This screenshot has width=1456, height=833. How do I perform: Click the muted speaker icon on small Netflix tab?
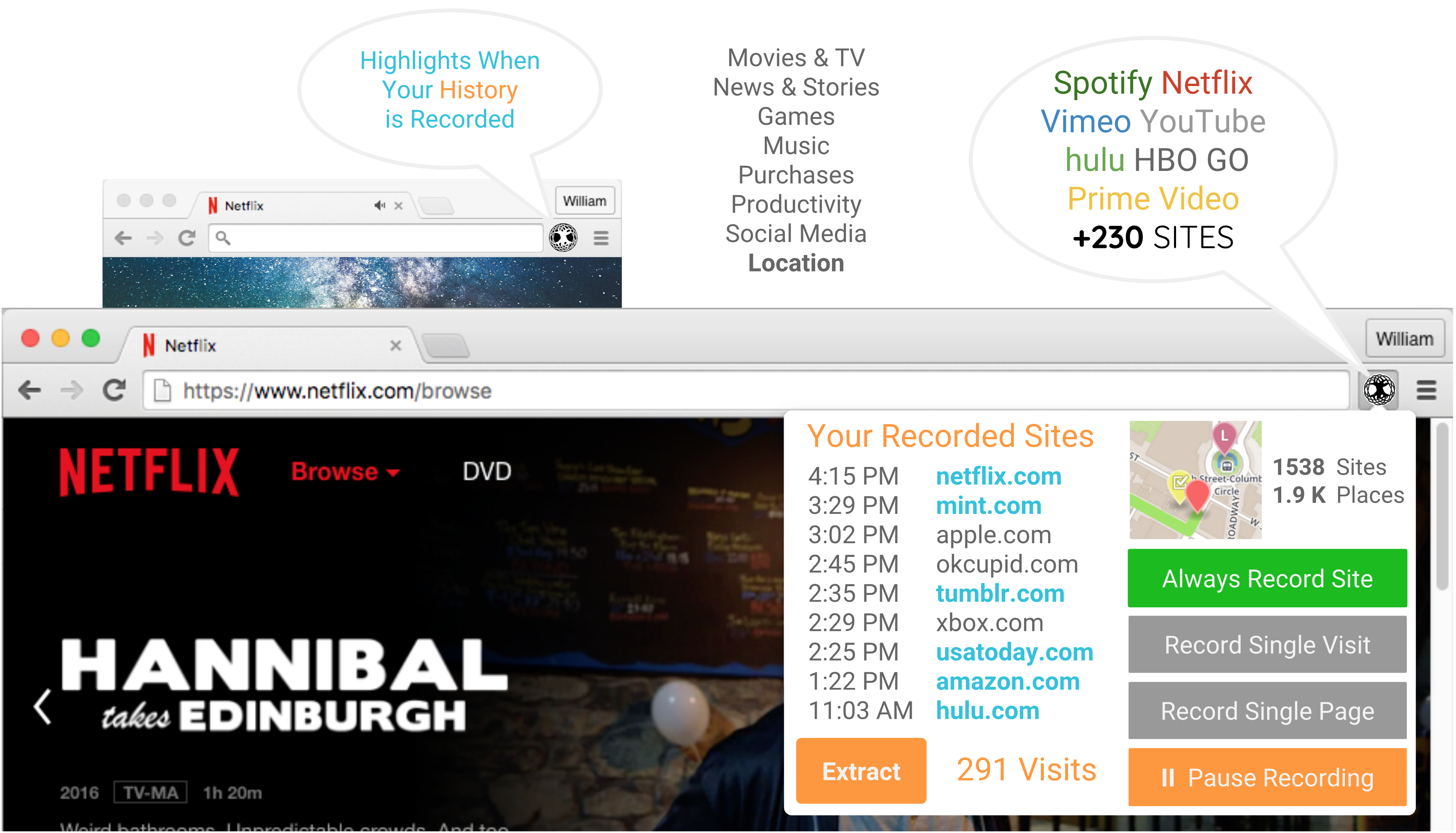(379, 205)
